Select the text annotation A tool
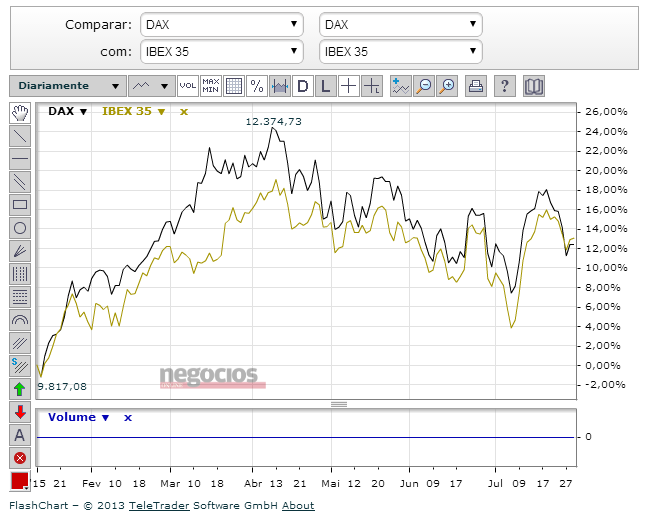This screenshot has height=529, width=647. [x=20, y=435]
